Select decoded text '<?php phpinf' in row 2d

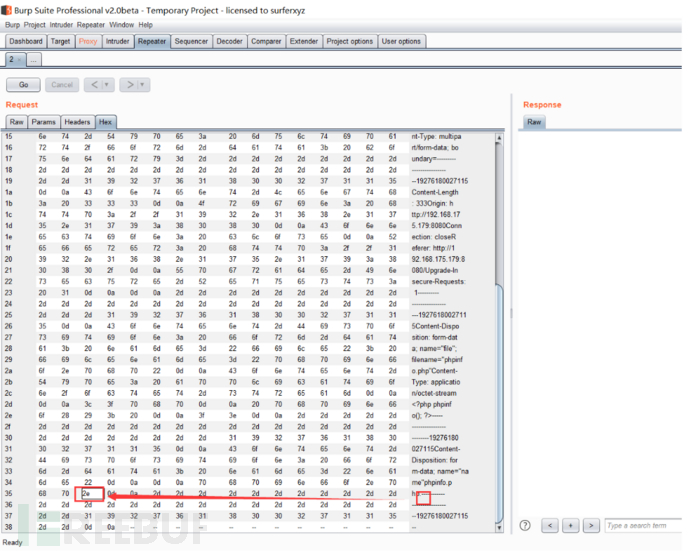[x=431, y=404]
